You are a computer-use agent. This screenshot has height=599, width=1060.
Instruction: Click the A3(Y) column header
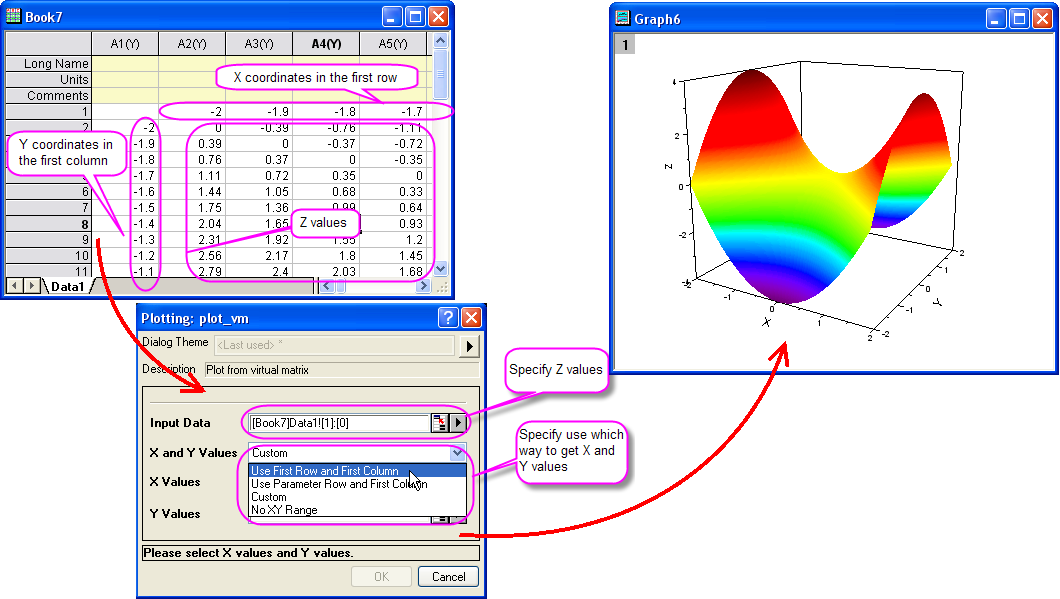coord(259,44)
